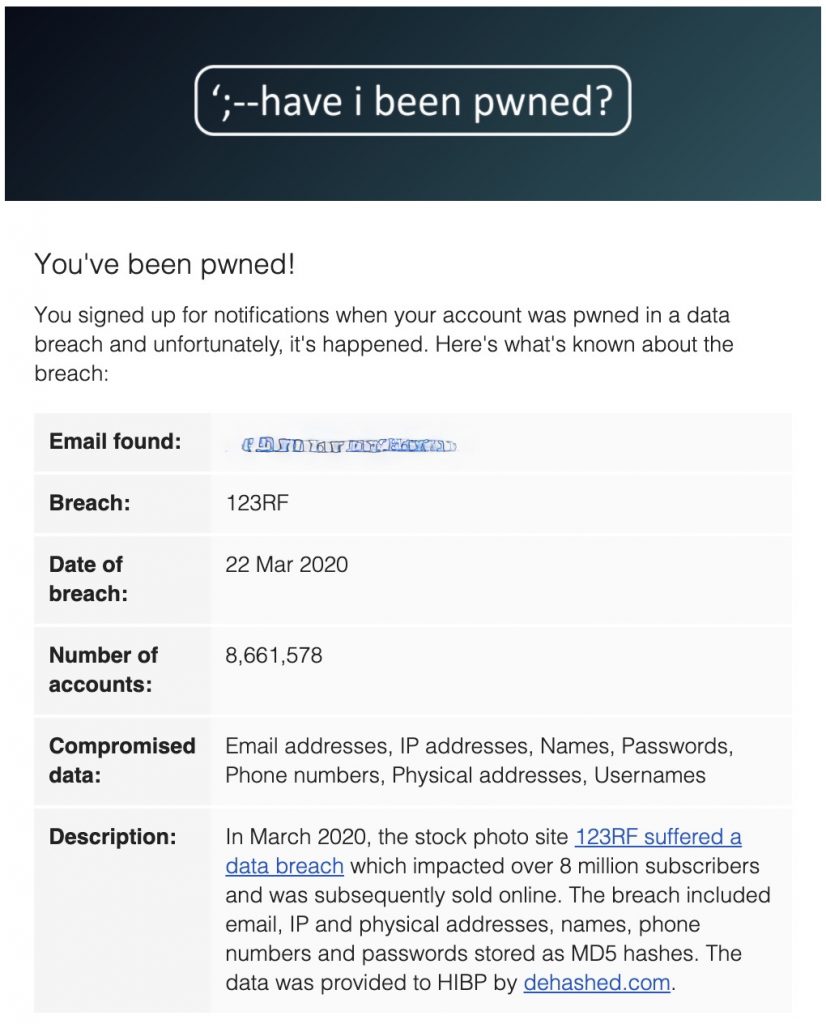Click the '8,661,578' accounts number
This screenshot has width=826, height=1024.
pyautogui.click(x=274, y=655)
